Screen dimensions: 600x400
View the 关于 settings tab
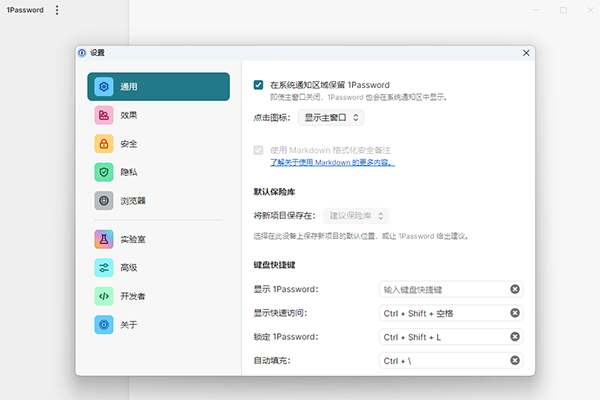(x=158, y=325)
